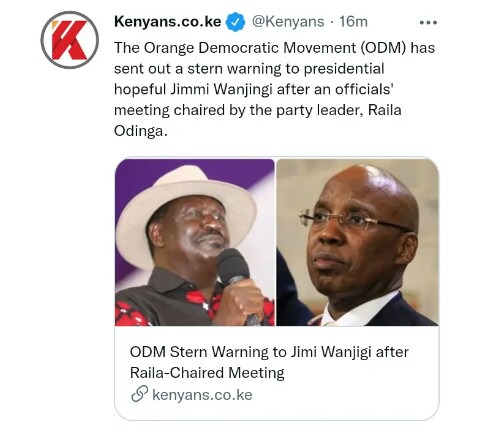Open the ODM Stern Warning article headline
Viewport: 480px width, 435px height.
(x=269, y=362)
